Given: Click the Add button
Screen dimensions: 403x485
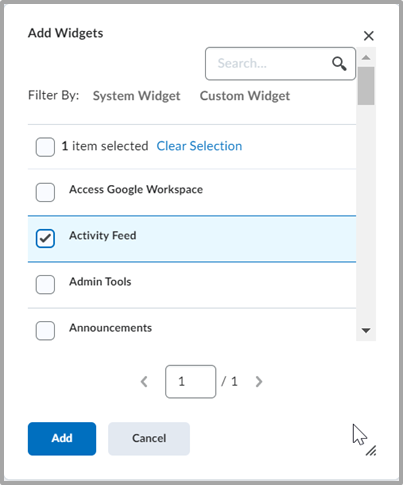Looking at the screenshot, I should (x=62, y=439).
